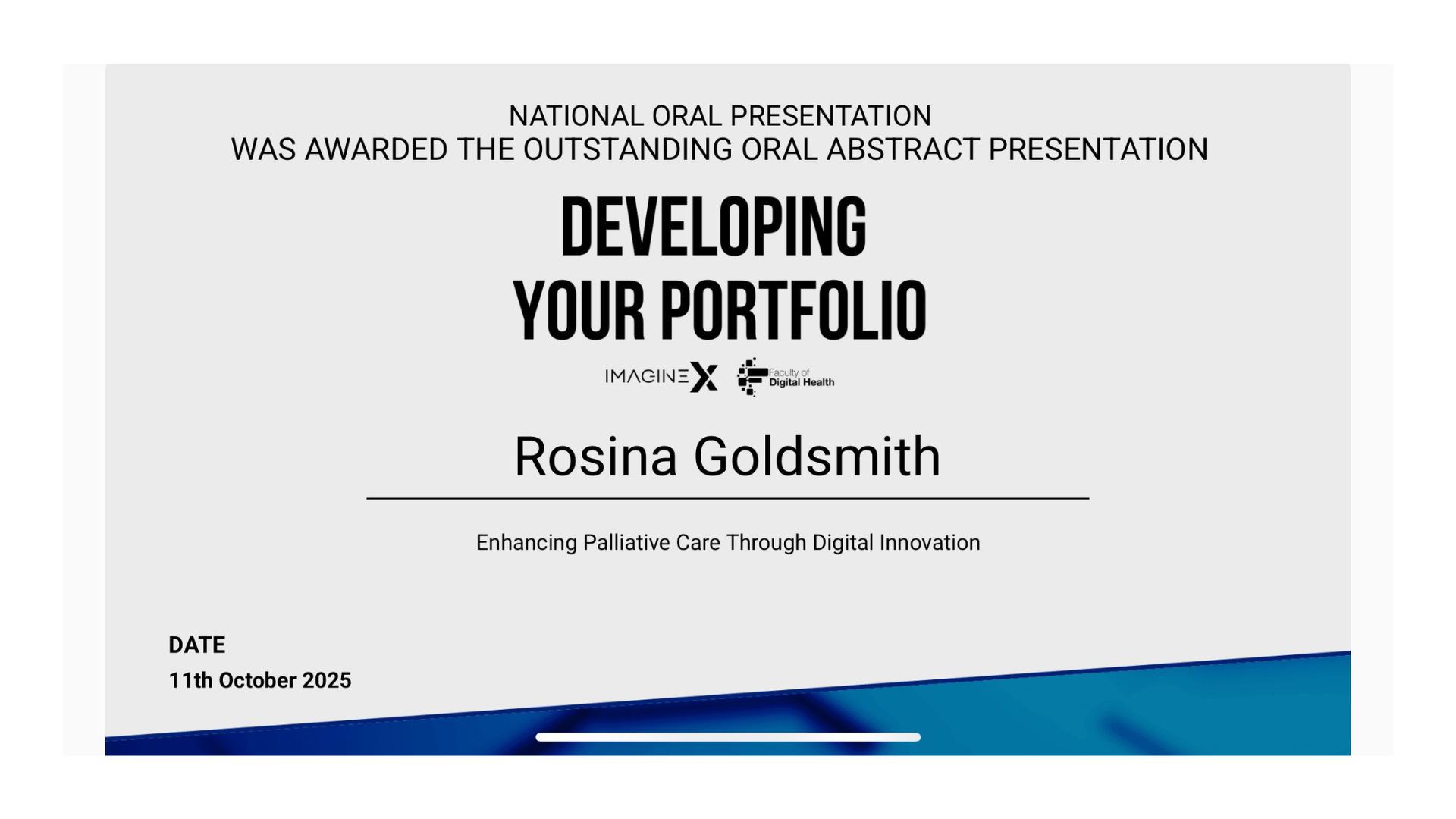
Task: Click the name Rosina Goldsmith
Action: click(x=727, y=457)
